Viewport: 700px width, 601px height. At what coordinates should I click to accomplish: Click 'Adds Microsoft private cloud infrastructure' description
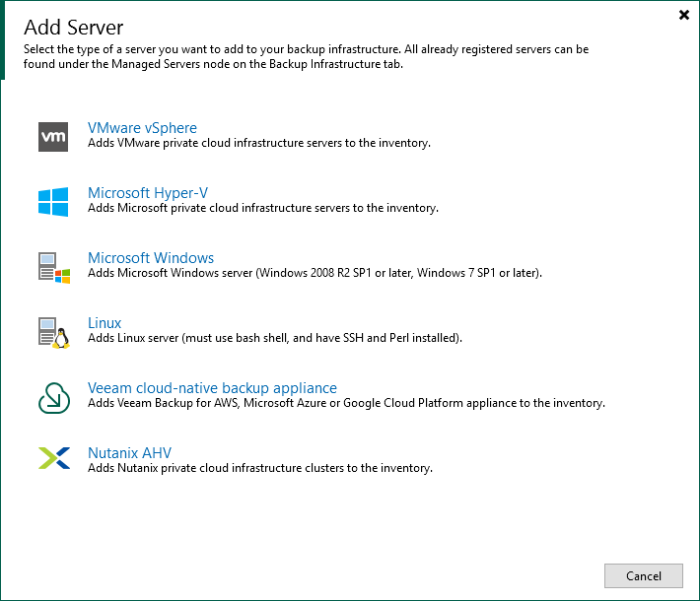pos(263,208)
